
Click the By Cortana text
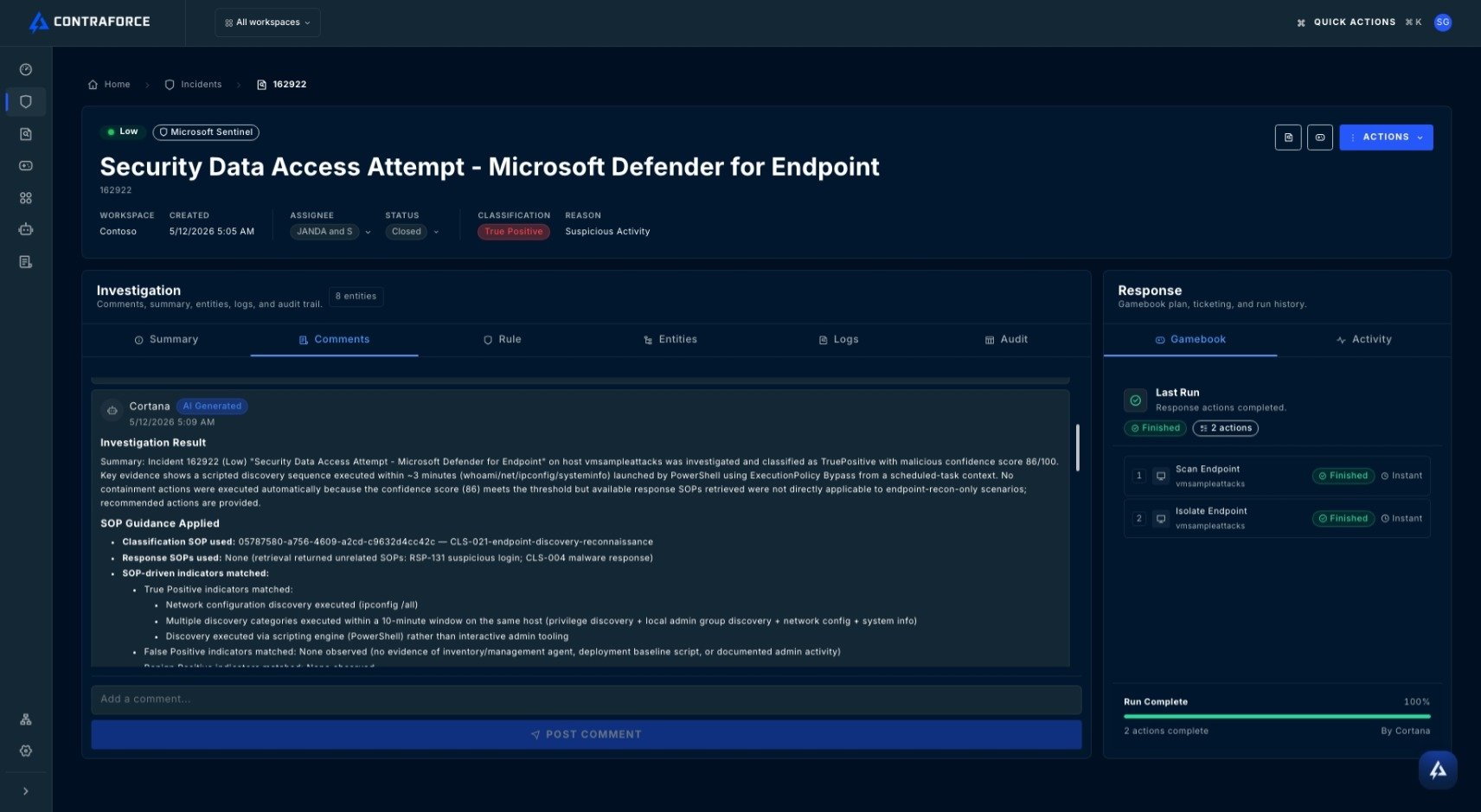pyautogui.click(x=1405, y=732)
